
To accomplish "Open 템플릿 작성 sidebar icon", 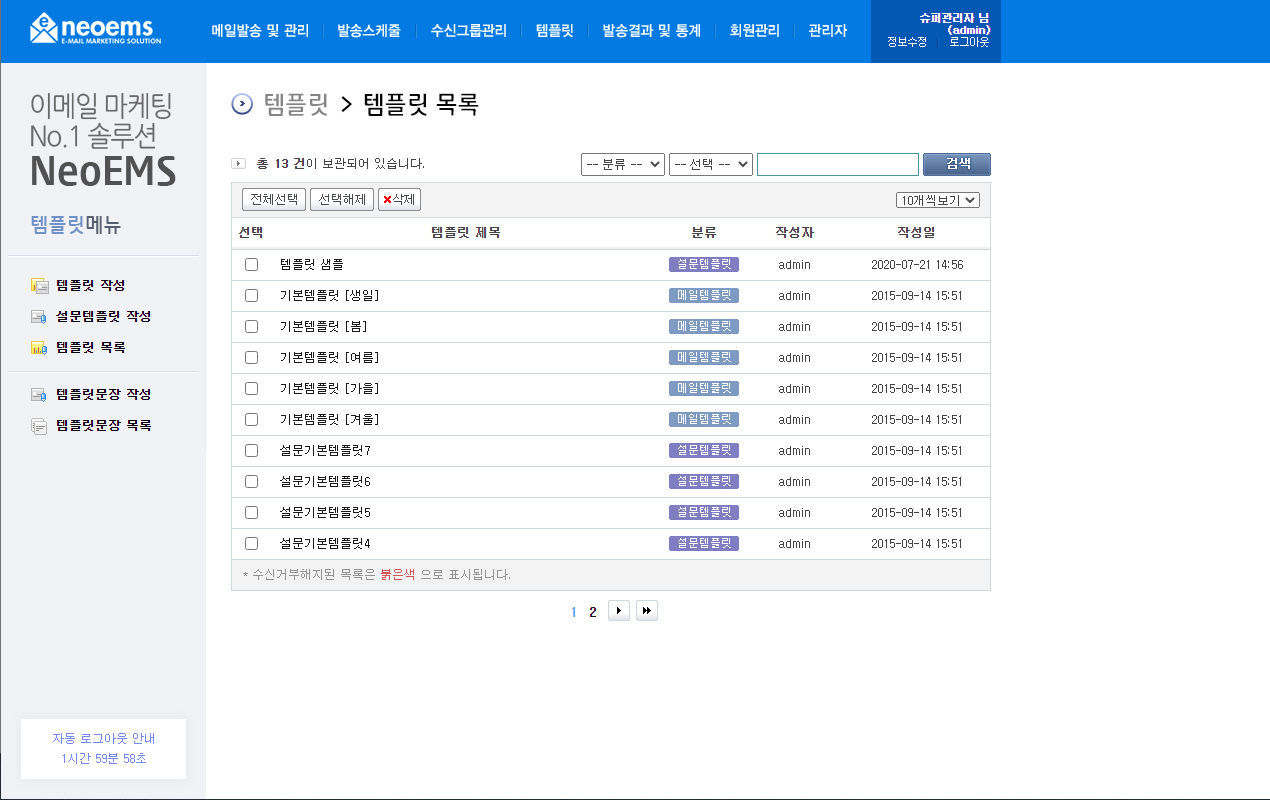I will (x=39, y=286).
